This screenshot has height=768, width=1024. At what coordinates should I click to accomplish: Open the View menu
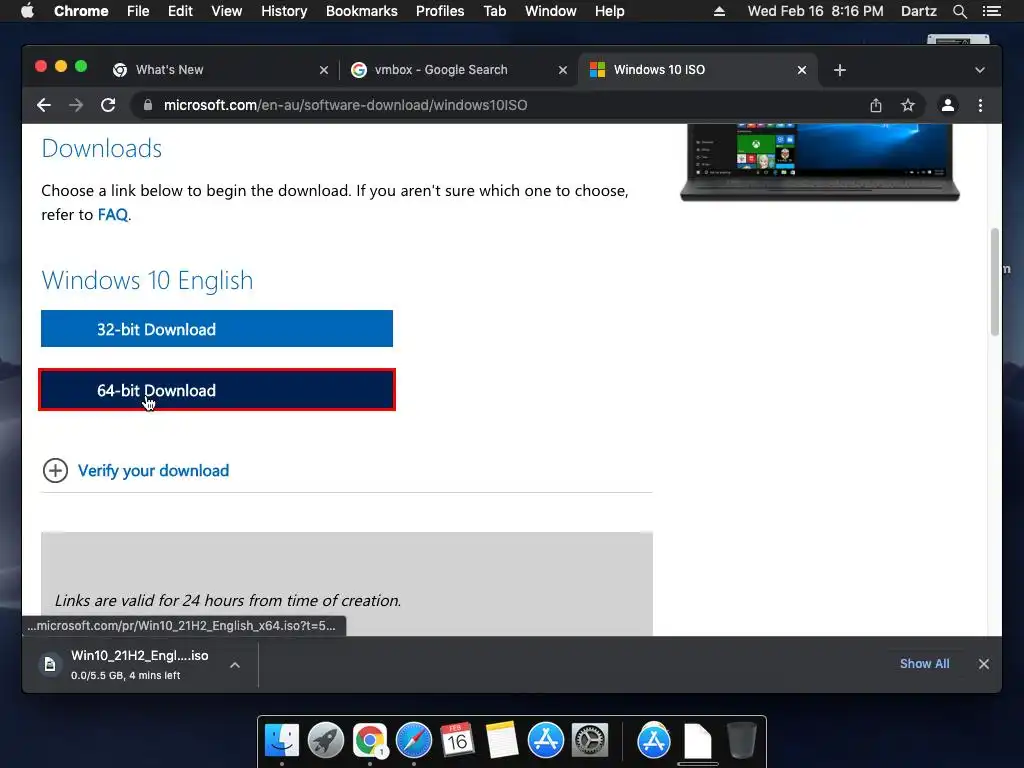[227, 11]
